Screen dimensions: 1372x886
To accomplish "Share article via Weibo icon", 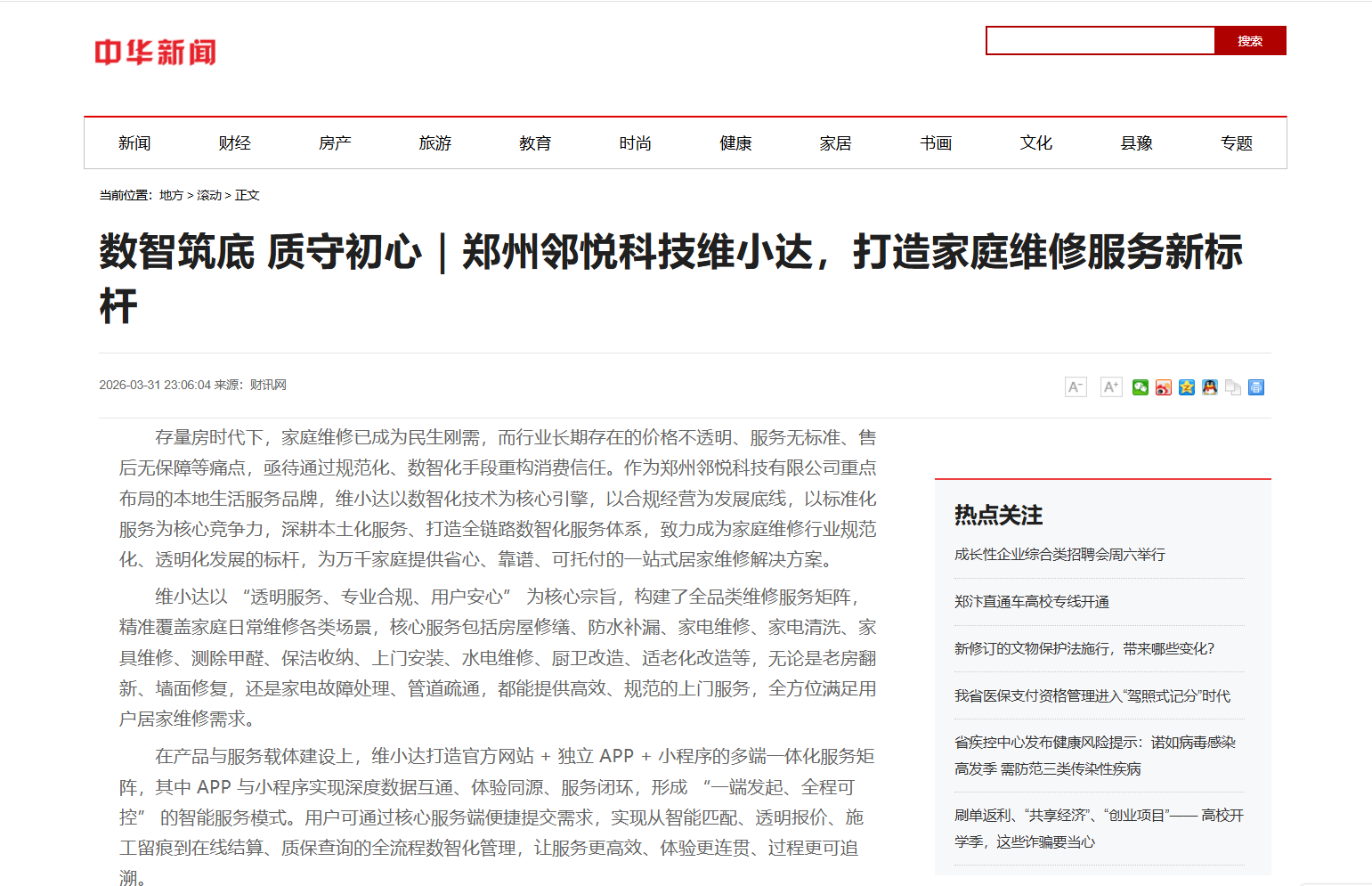I will tap(1163, 386).
